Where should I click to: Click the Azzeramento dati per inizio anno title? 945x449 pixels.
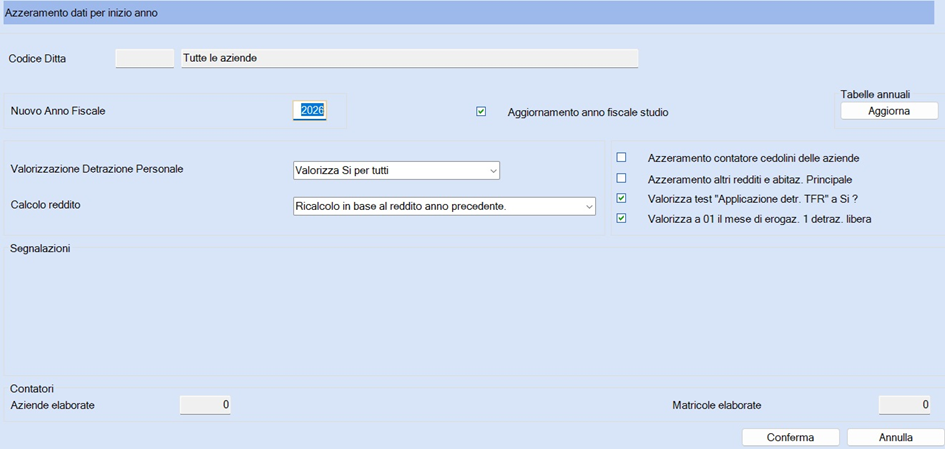[x=81, y=13]
